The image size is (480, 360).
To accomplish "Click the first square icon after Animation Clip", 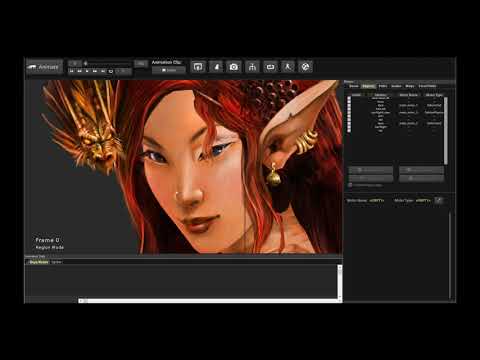I will click(198, 67).
